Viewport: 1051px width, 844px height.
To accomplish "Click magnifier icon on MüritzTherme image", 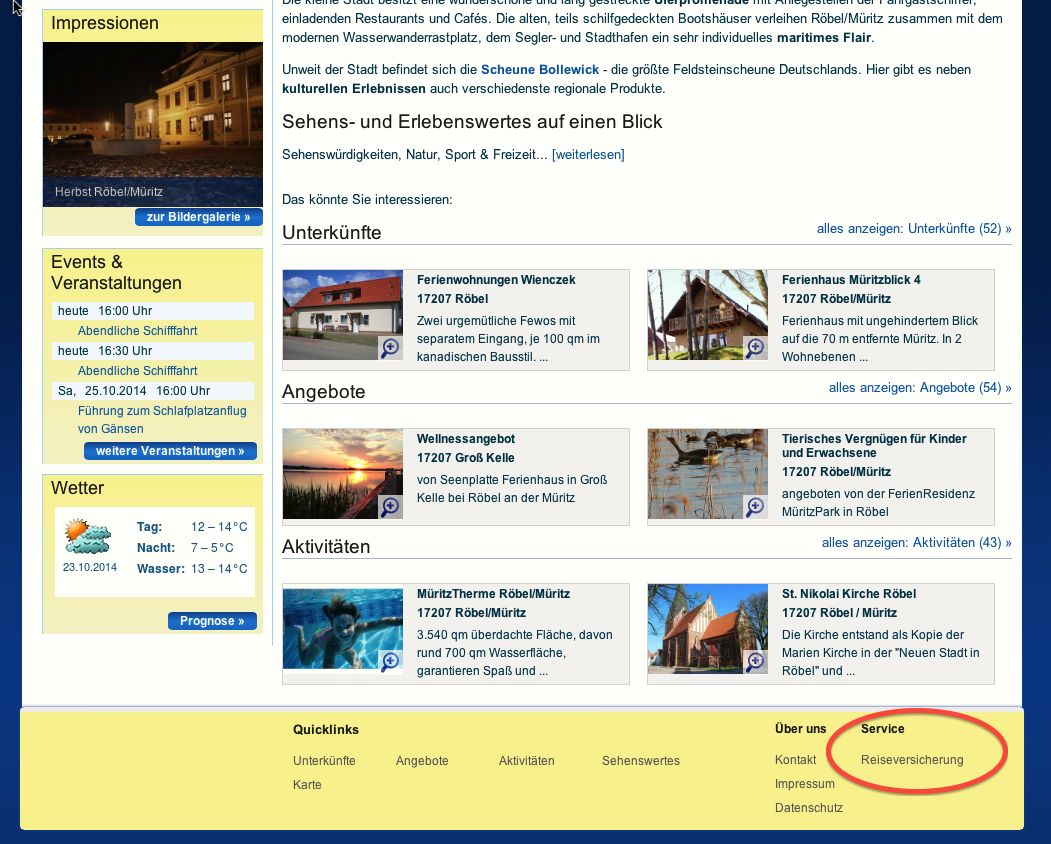I will (390, 662).
